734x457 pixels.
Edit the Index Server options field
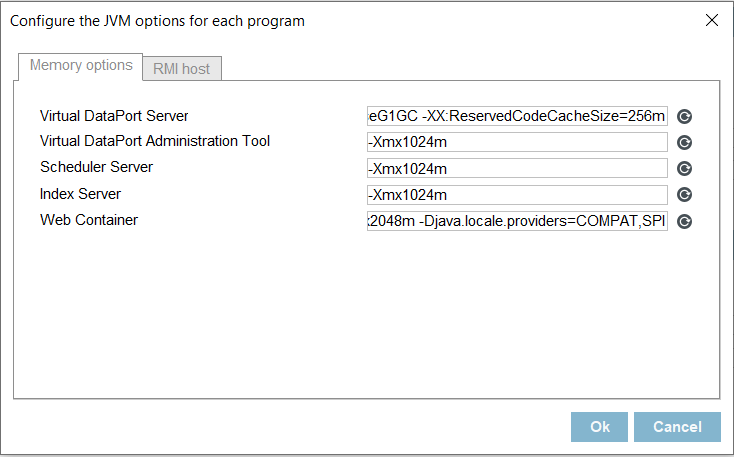click(517, 195)
